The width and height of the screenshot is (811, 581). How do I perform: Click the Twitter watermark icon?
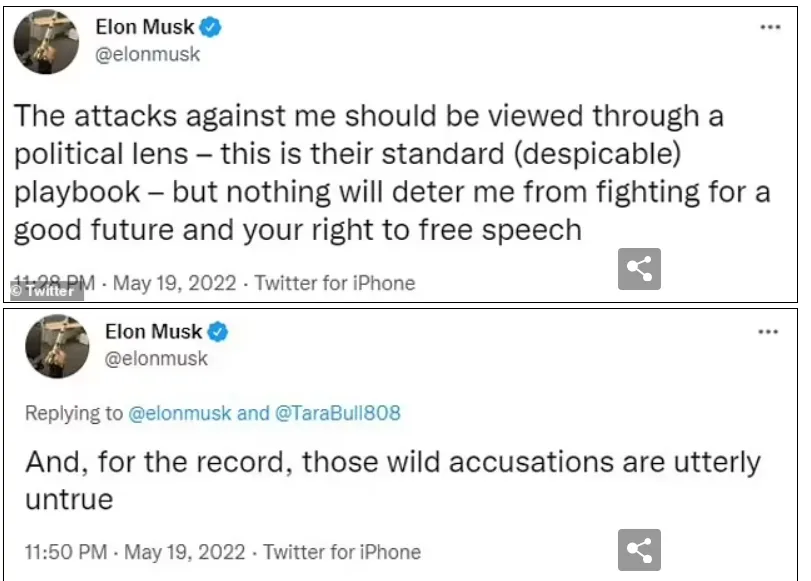point(43,290)
